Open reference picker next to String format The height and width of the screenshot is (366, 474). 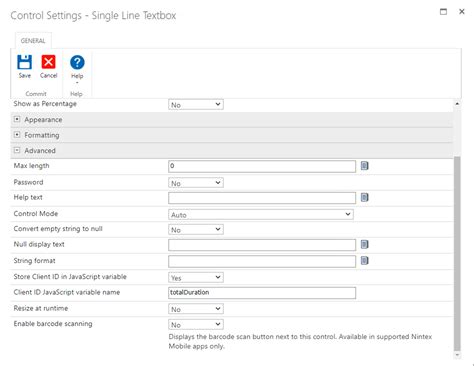point(365,260)
